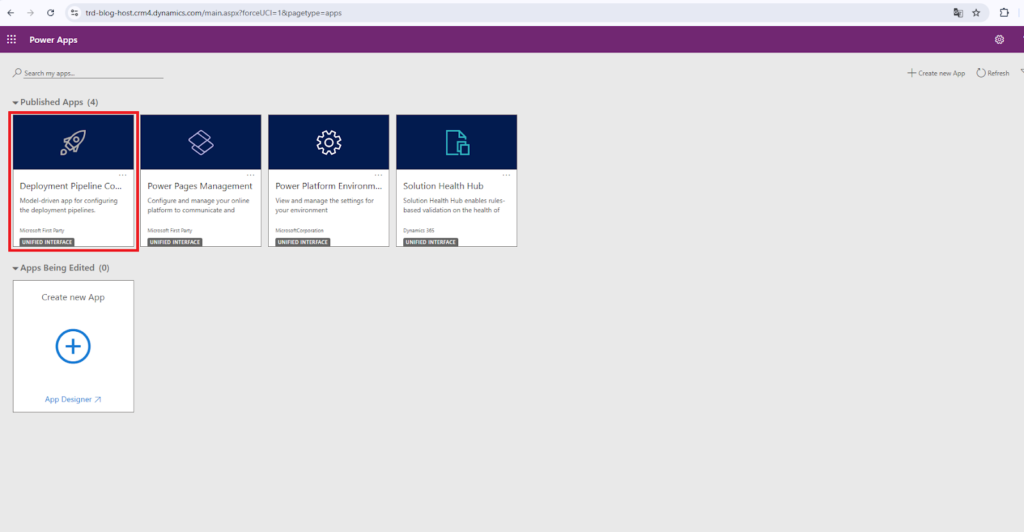Refresh the apps list
The height and width of the screenshot is (532, 1024).
(992, 73)
